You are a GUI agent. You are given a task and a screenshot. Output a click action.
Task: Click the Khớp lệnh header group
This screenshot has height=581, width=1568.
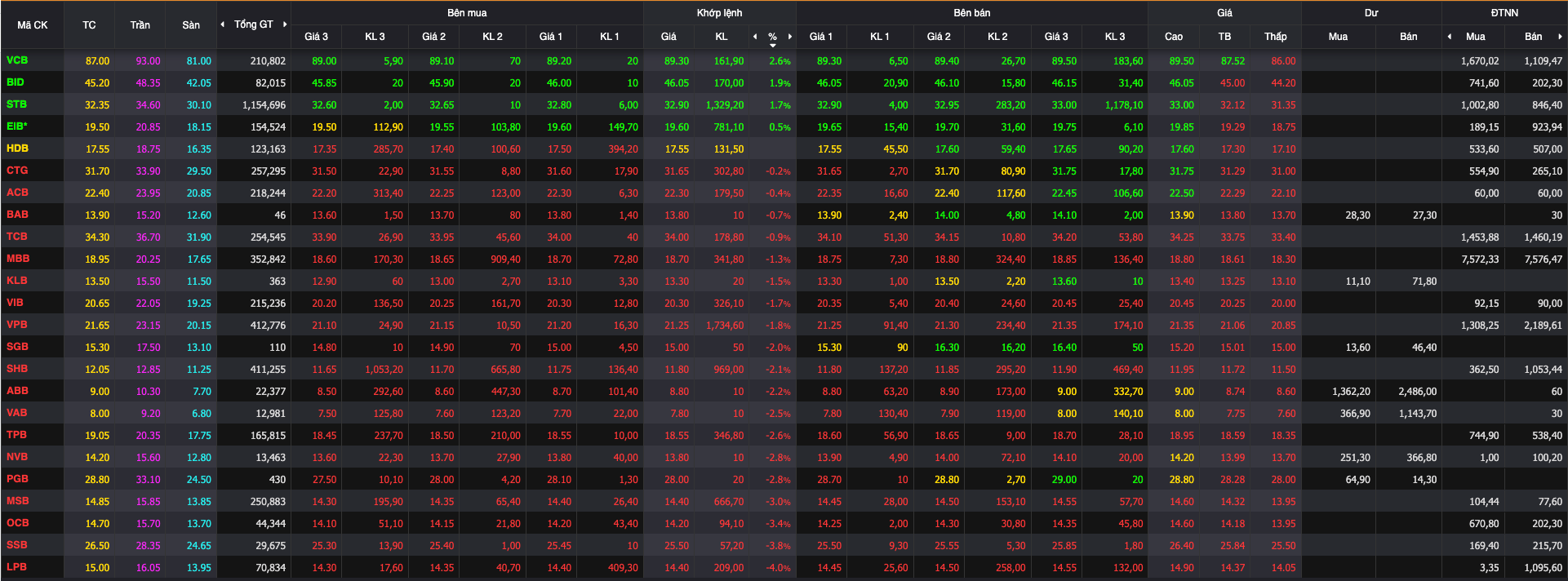click(x=720, y=13)
